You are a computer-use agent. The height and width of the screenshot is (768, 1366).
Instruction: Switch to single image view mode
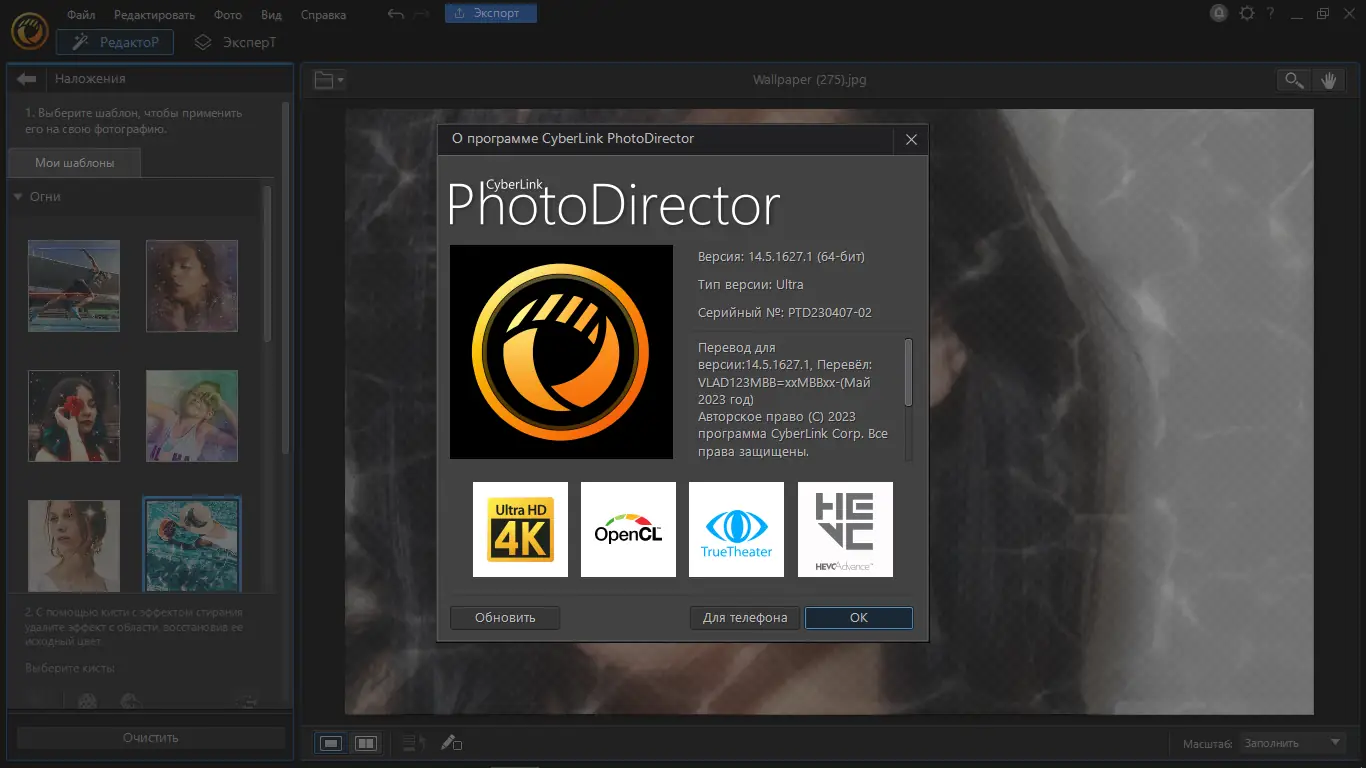[x=332, y=743]
